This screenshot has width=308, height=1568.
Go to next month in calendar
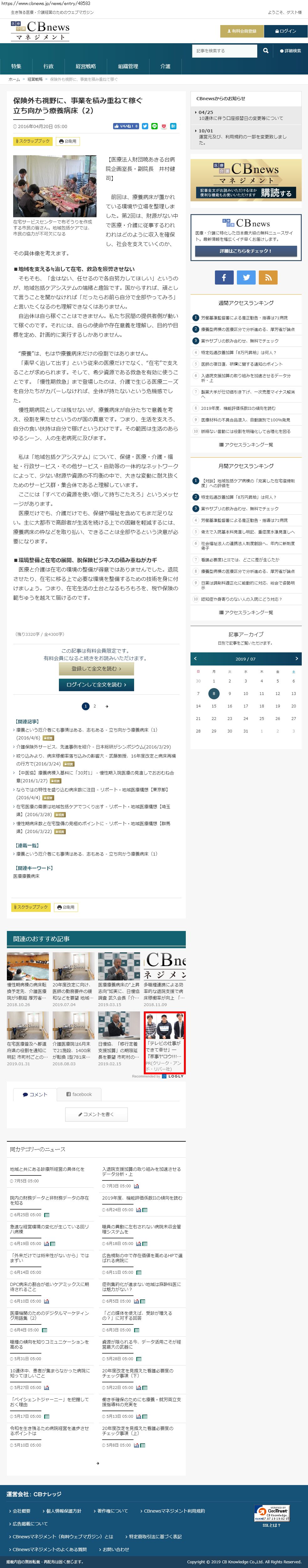click(296, 659)
